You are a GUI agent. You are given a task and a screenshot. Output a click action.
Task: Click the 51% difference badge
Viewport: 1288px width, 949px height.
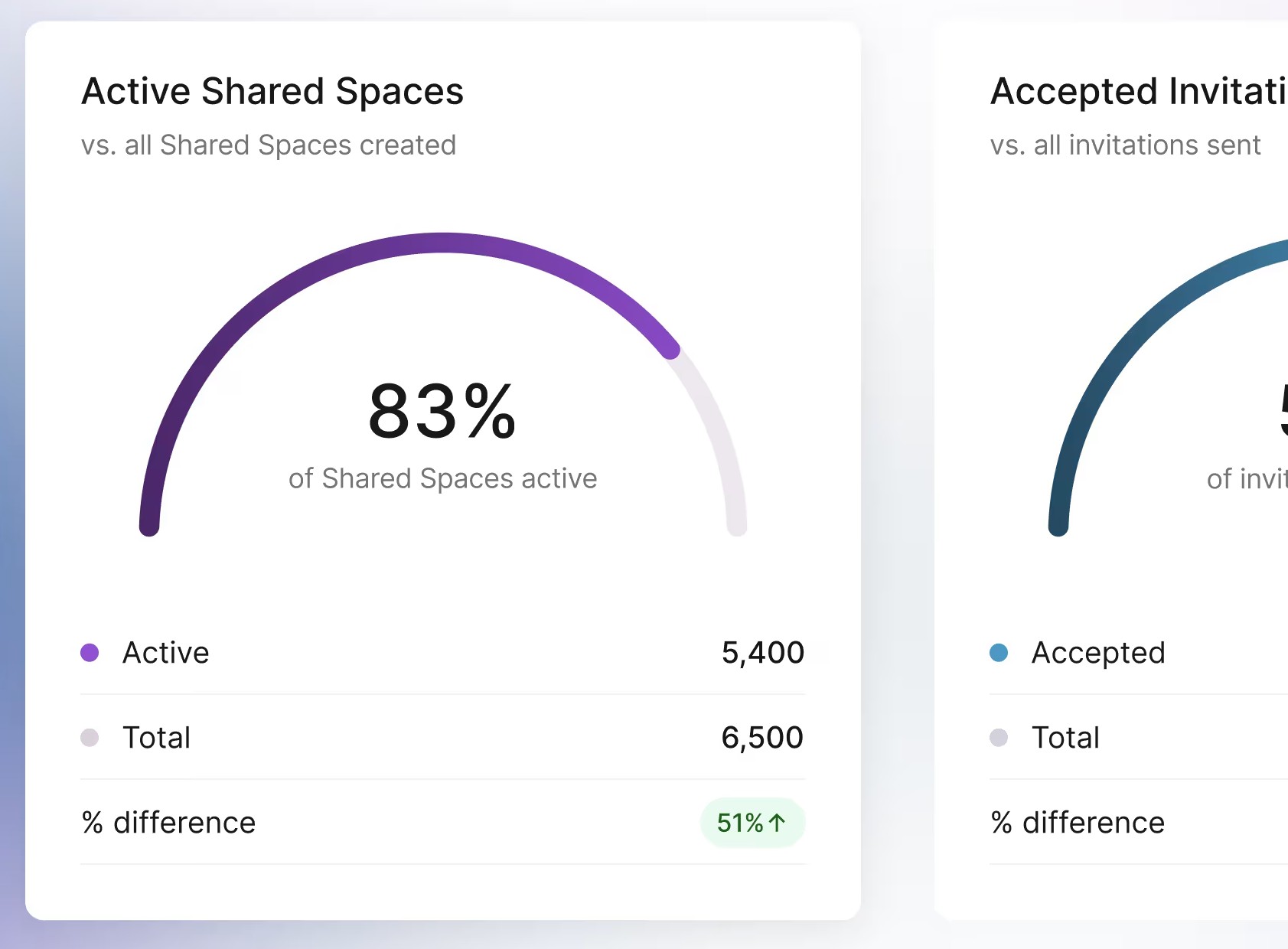(x=752, y=823)
